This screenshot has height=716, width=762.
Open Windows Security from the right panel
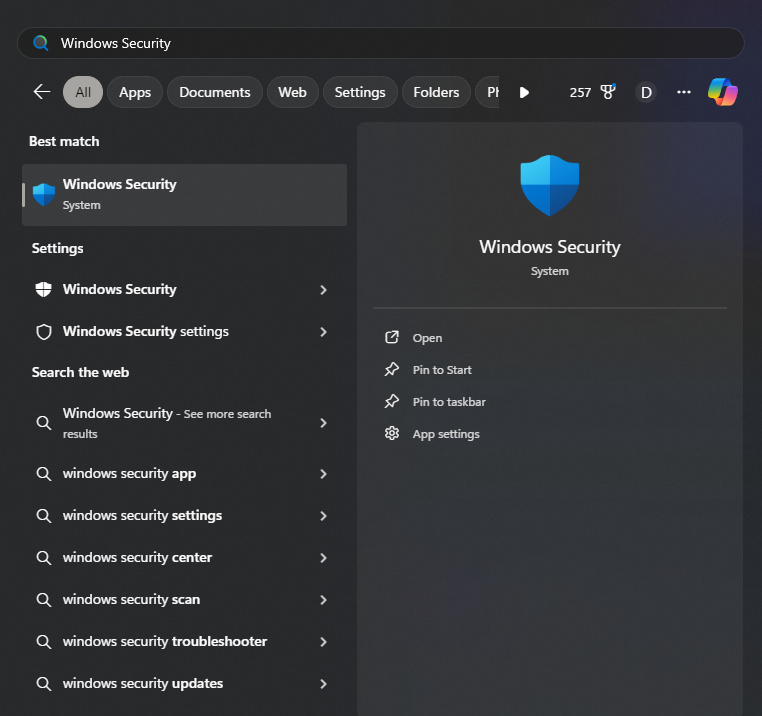point(427,338)
